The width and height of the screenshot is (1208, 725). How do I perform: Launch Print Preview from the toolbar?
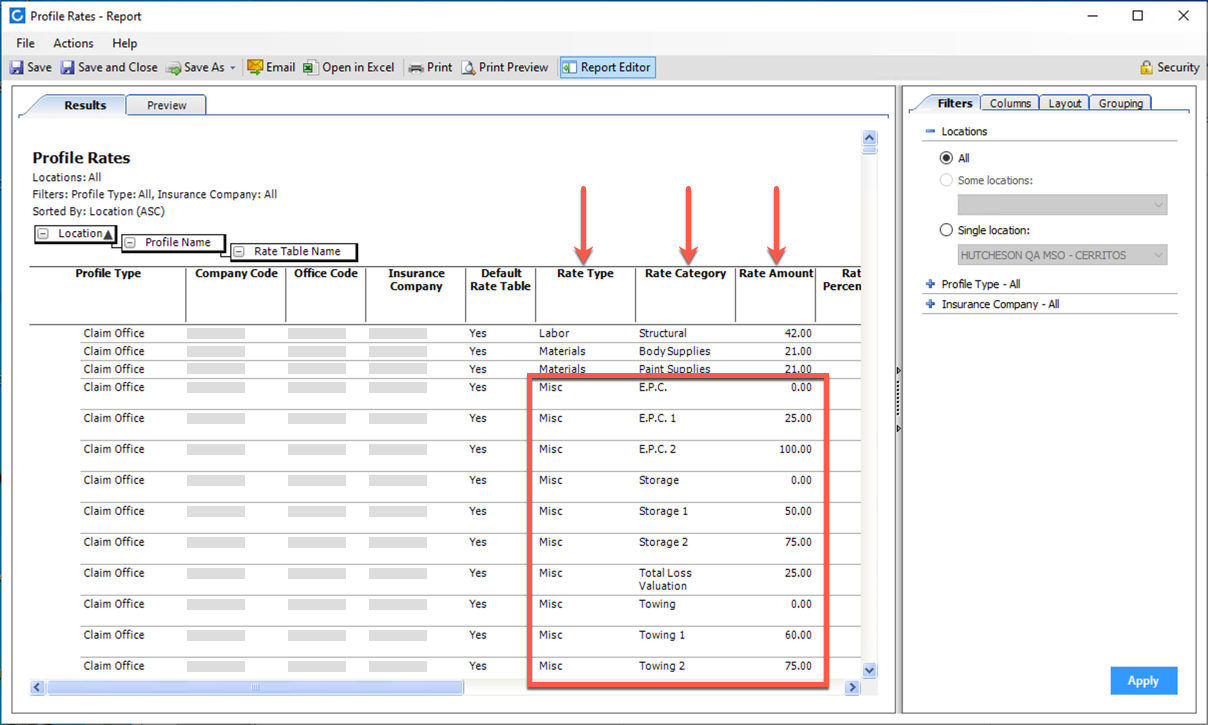point(505,67)
